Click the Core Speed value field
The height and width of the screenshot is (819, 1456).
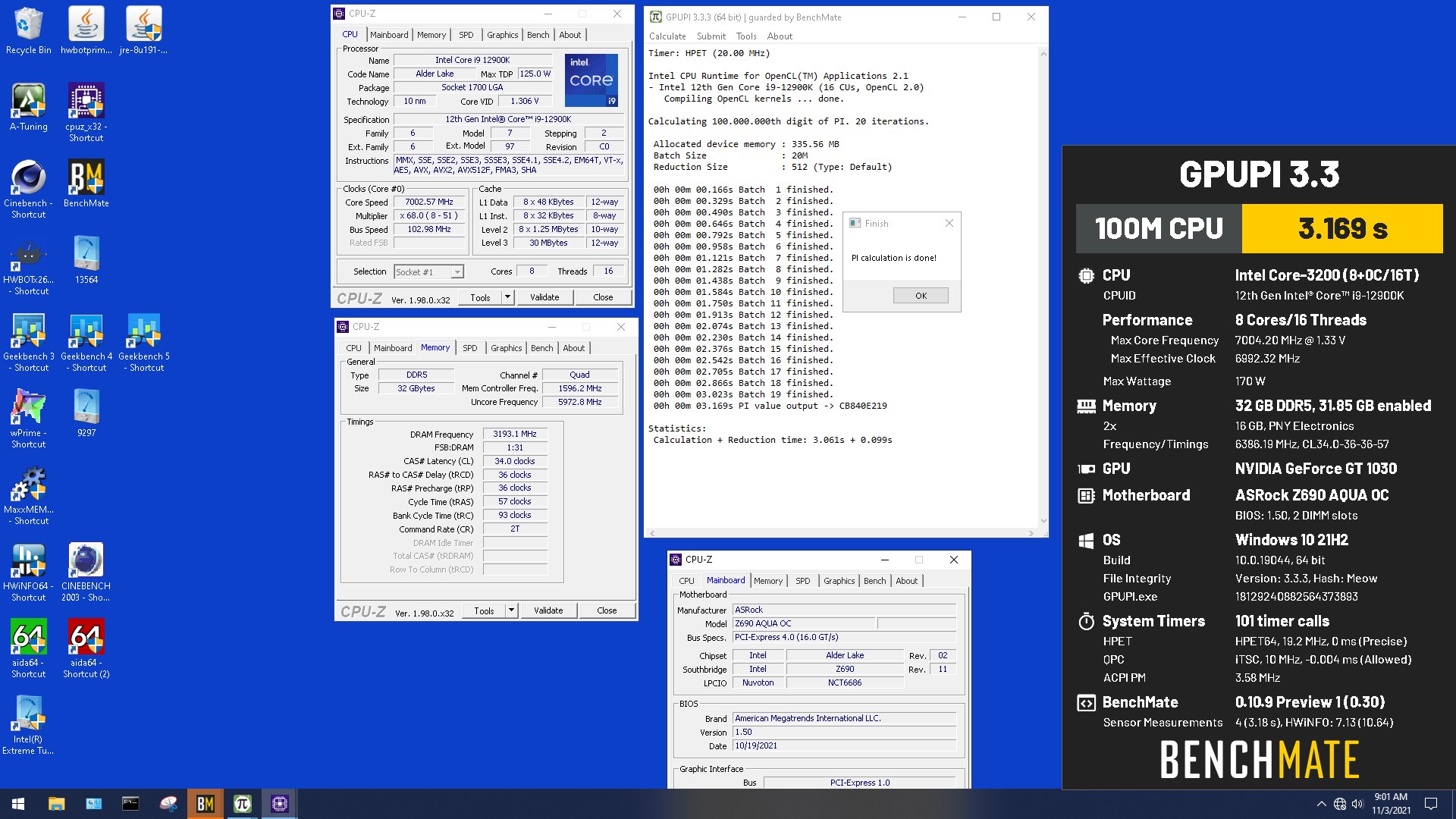429,202
